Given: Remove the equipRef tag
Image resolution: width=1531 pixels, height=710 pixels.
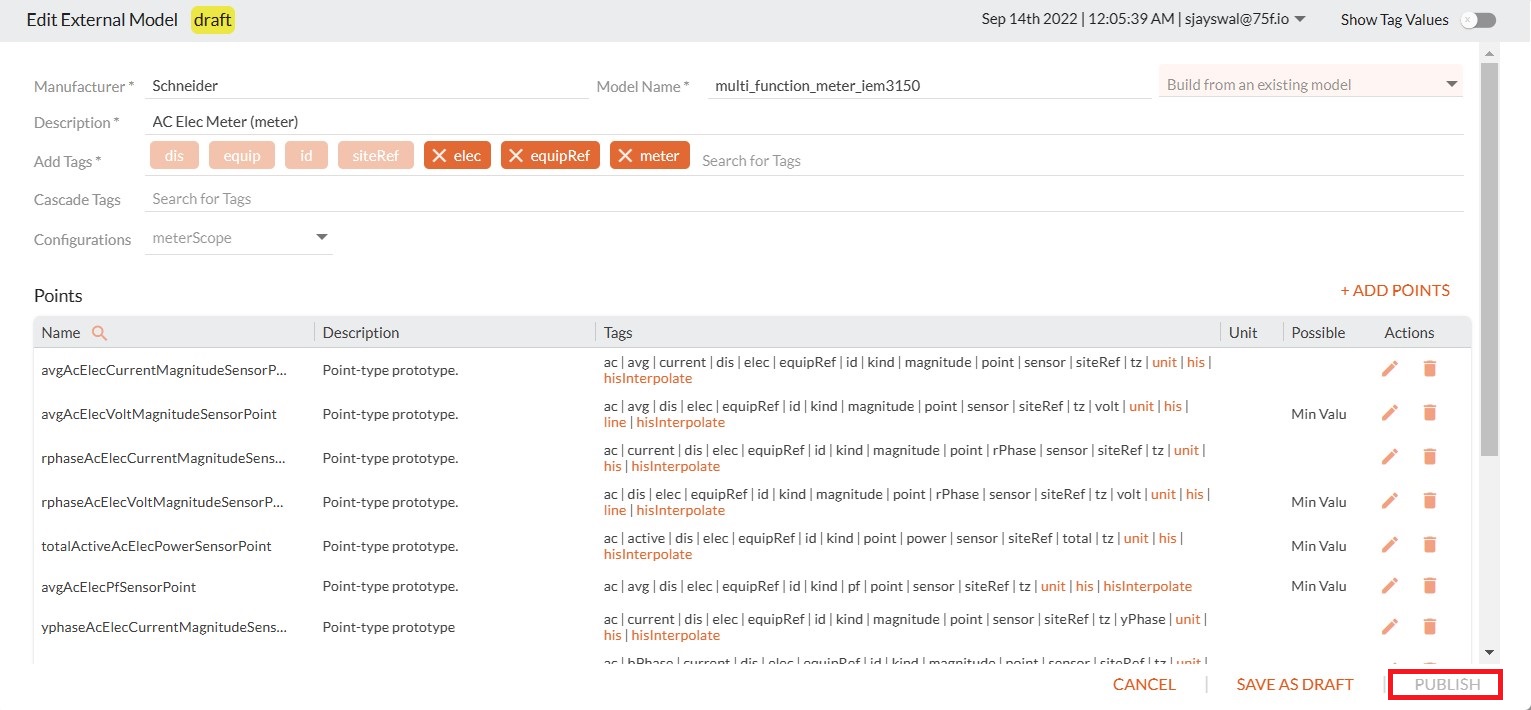Looking at the screenshot, I should point(516,155).
